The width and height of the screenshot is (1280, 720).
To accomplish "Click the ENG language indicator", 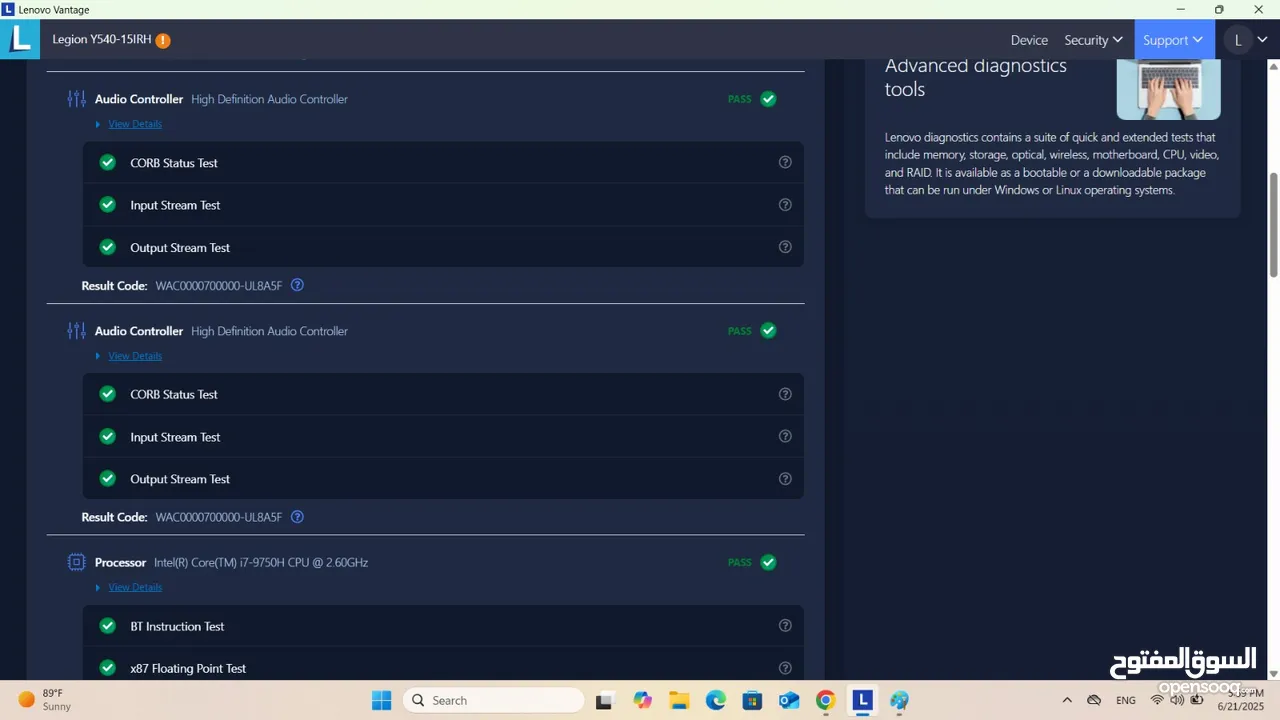I will click(1125, 700).
